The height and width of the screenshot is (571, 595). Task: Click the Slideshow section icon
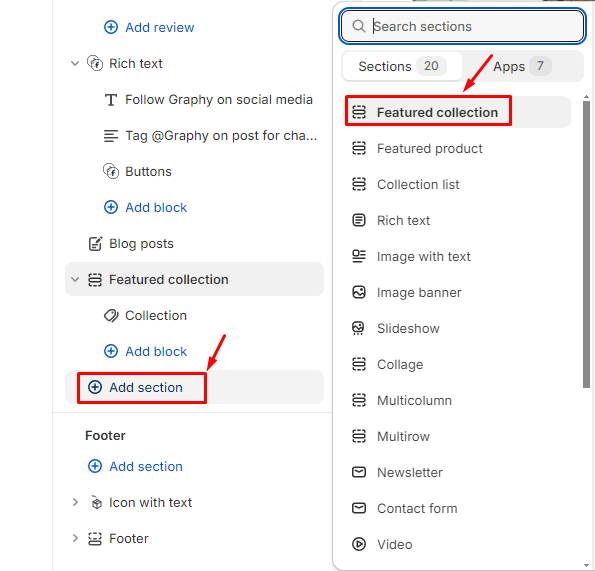pyautogui.click(x=359, y=328)
